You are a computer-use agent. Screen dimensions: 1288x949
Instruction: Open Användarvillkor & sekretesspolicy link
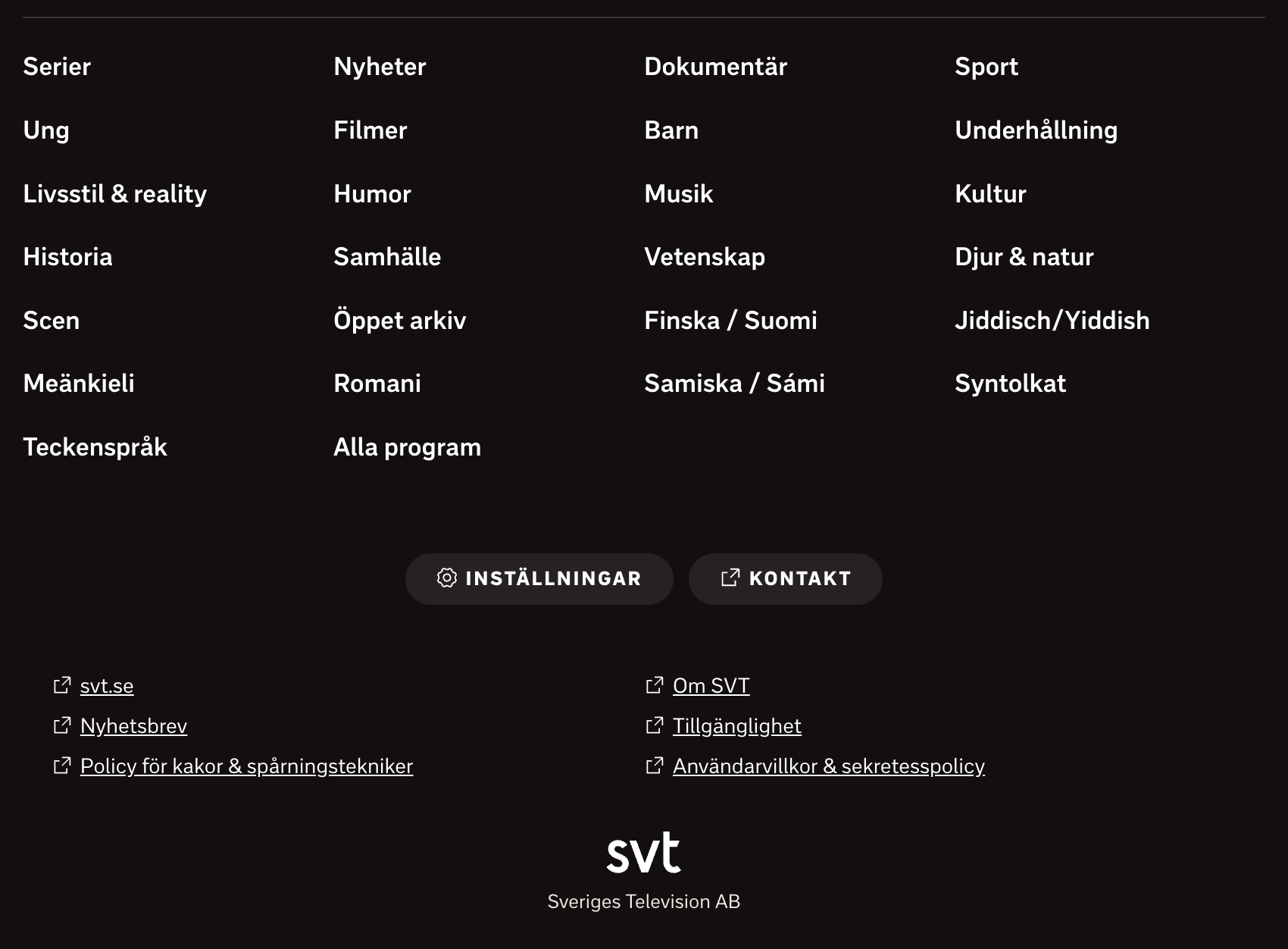(829, 766)
